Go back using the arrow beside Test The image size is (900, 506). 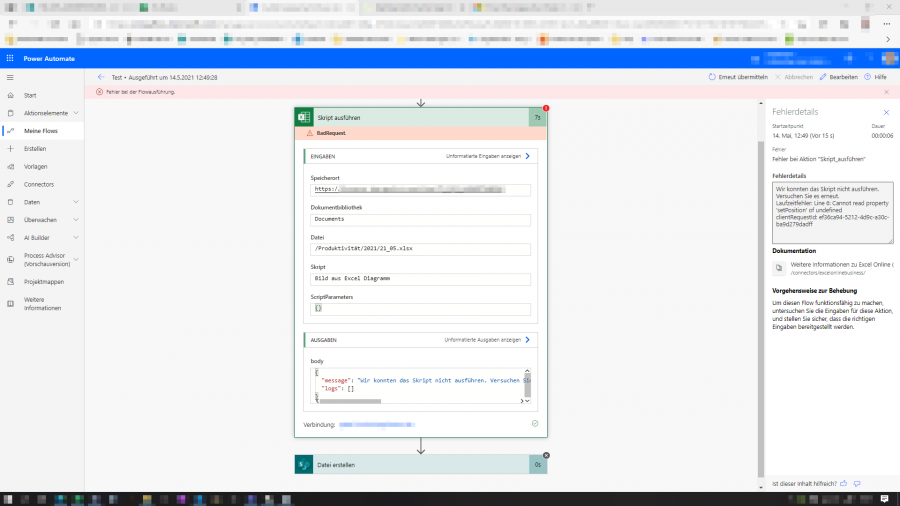(101, 77)
